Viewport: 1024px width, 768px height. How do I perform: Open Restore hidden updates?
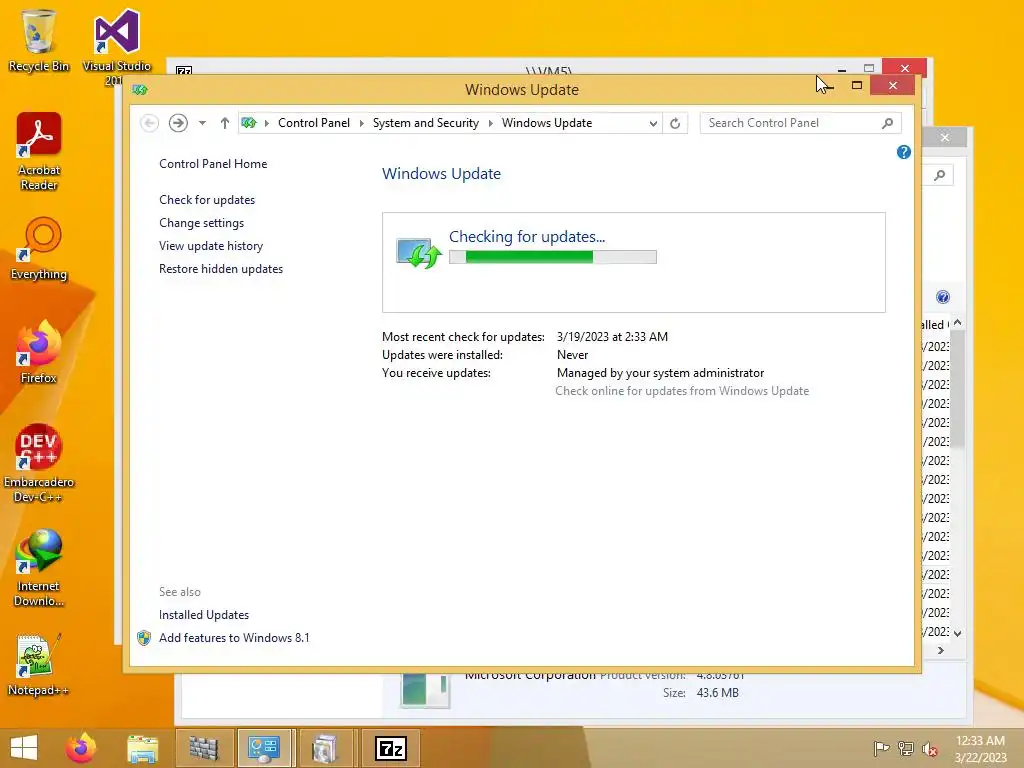point(221,268)
